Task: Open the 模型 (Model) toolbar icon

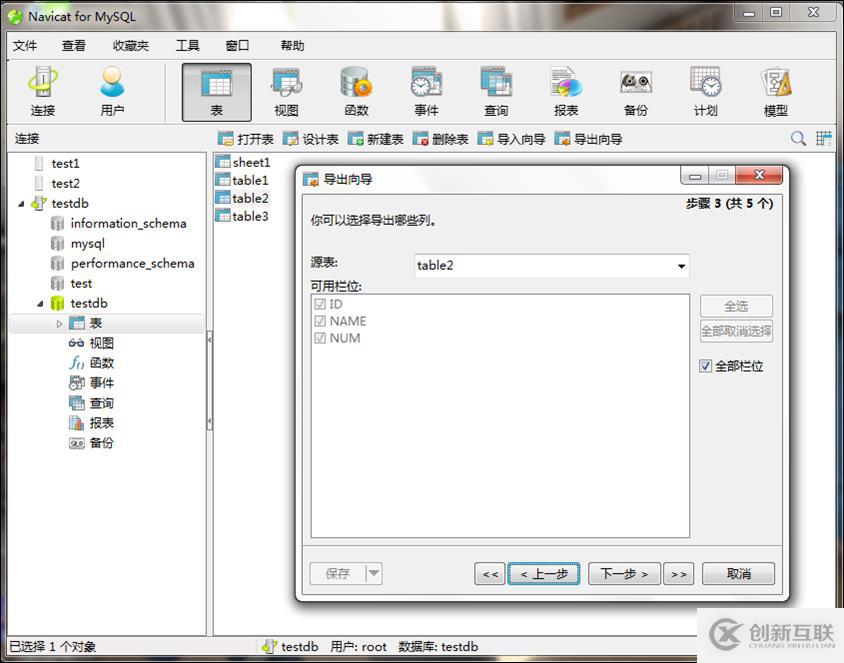Action: [776, 91]
